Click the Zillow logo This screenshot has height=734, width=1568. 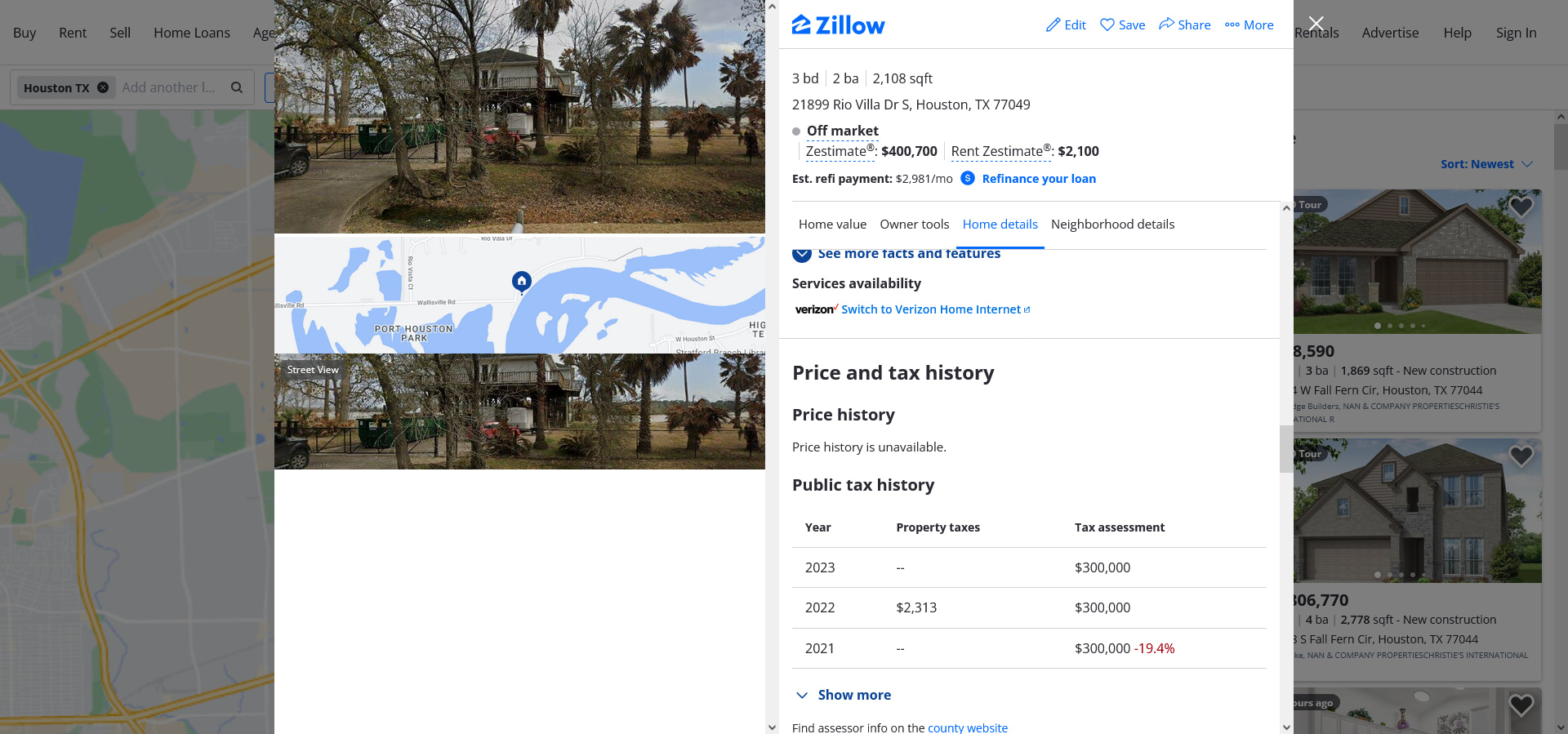(x=838, y=25)
